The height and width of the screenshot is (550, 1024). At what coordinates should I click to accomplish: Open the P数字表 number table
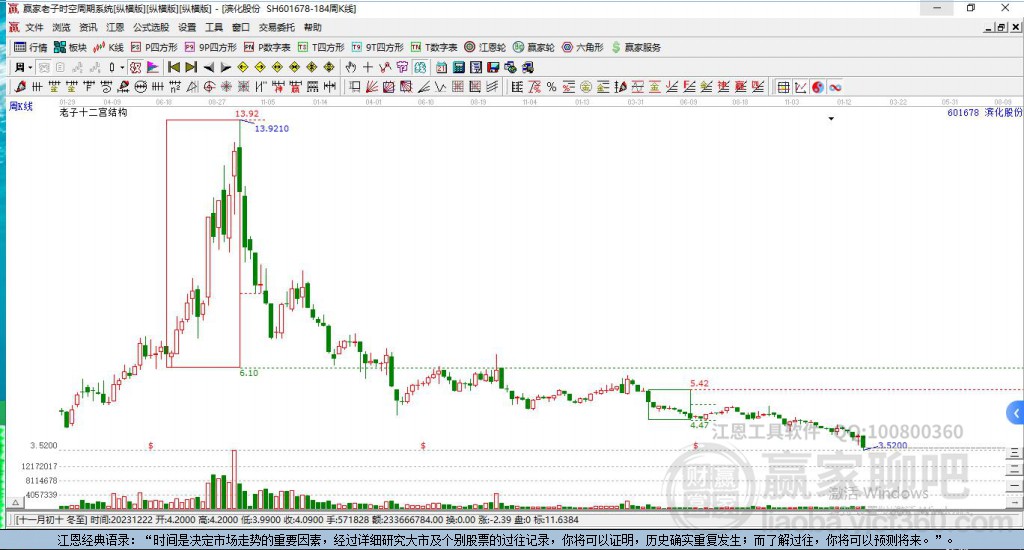coord(267,47)
